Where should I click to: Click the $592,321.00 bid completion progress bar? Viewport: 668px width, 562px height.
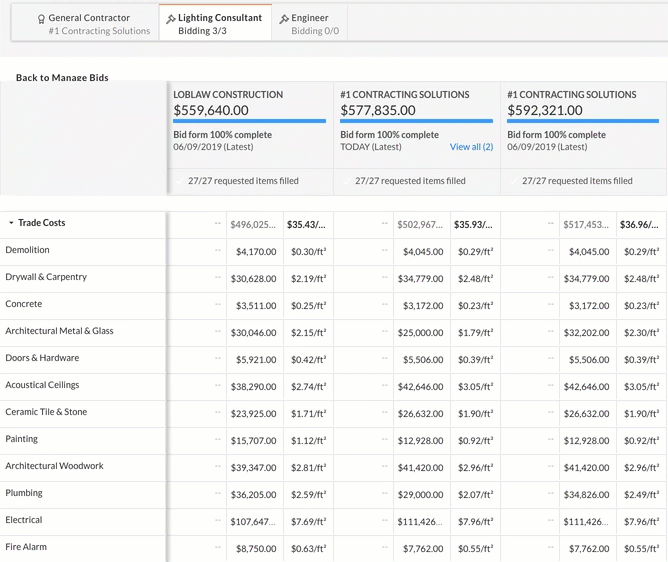tap(583, 121)
